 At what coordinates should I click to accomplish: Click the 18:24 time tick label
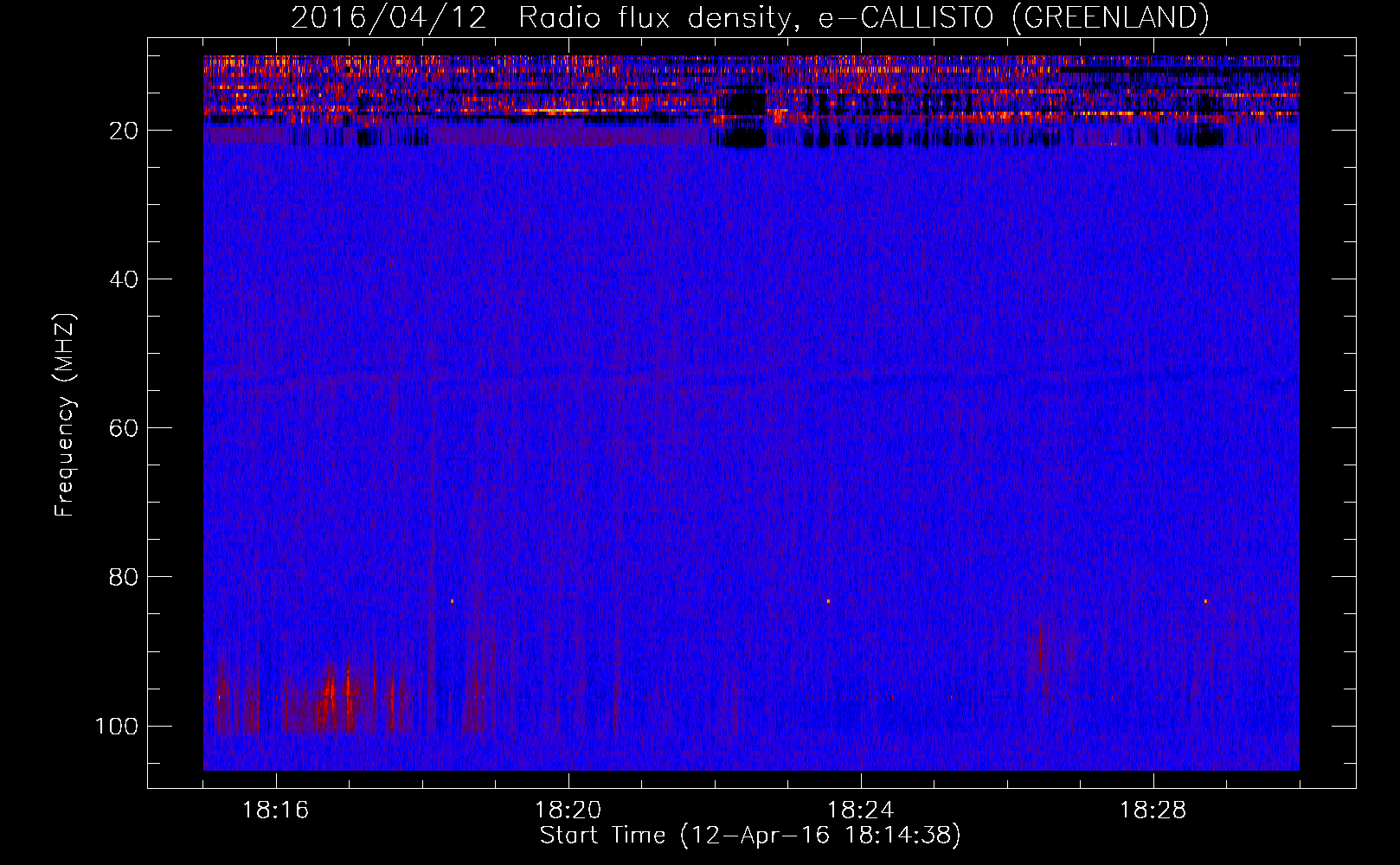[x=861, y=811]
